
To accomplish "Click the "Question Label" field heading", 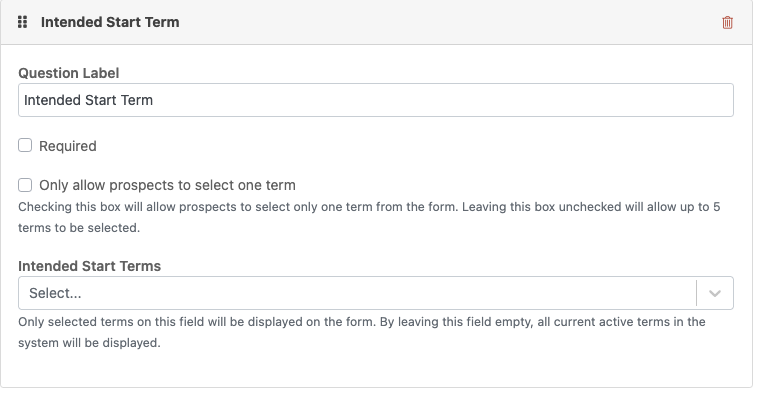I will (68, 73).
